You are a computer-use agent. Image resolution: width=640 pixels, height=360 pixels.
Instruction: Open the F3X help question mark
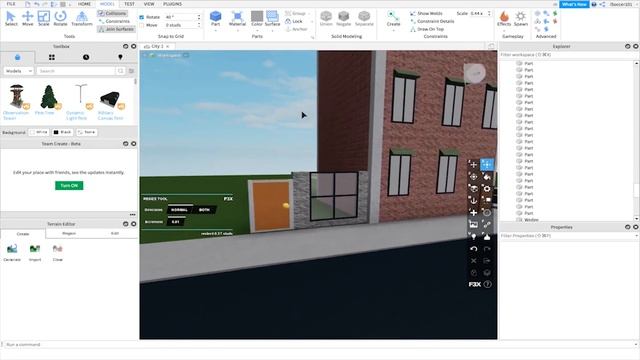[488, 284]
